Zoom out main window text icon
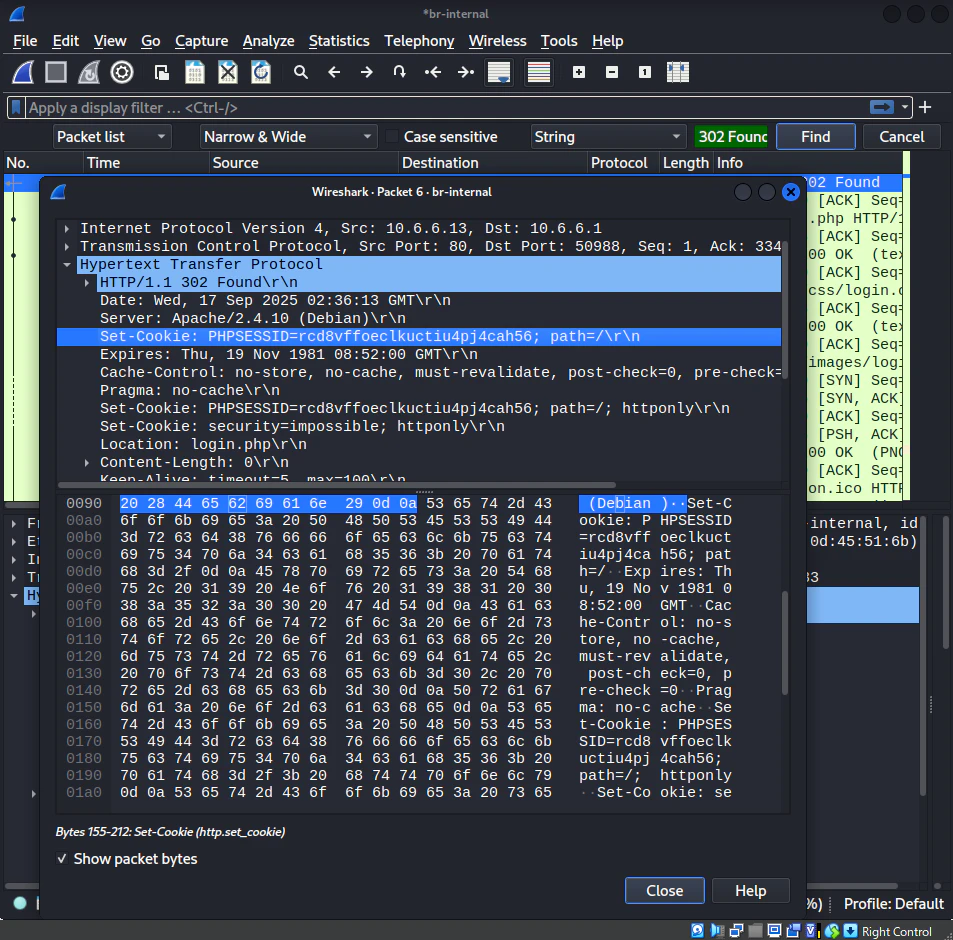953x940 pixels. [x=612, y=72]
